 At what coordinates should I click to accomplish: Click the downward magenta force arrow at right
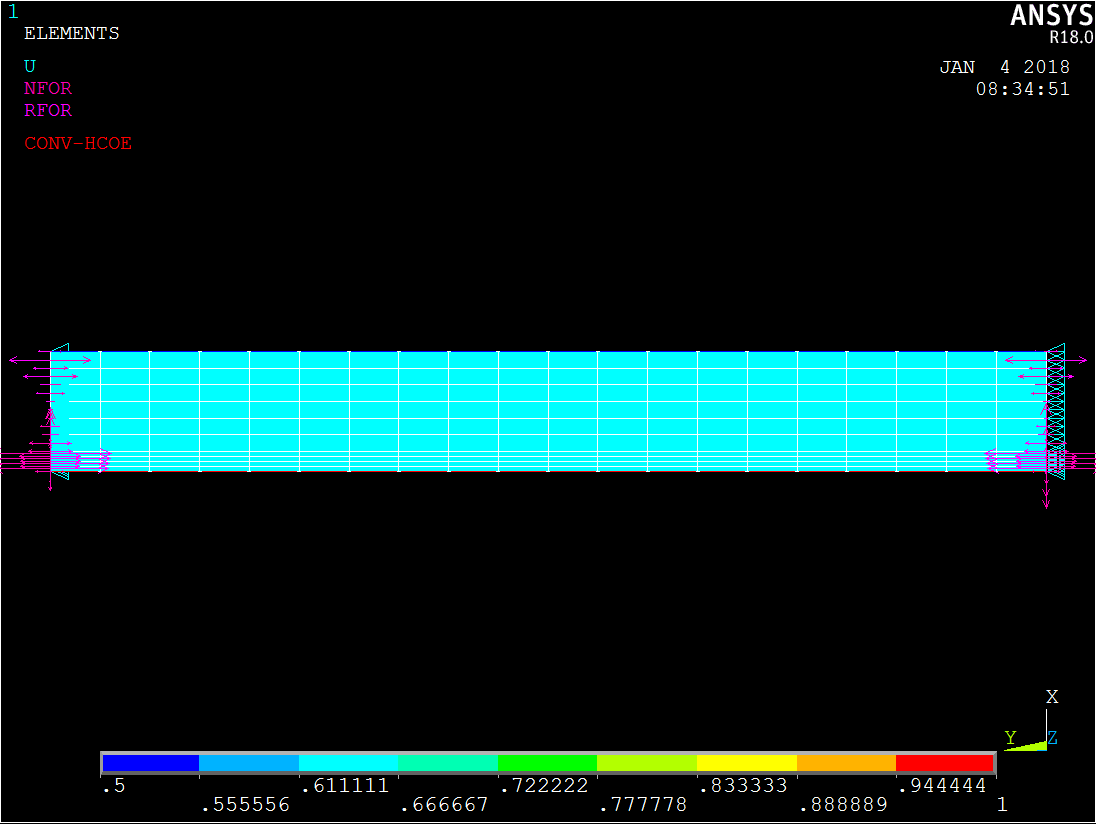pos(1046,492)
